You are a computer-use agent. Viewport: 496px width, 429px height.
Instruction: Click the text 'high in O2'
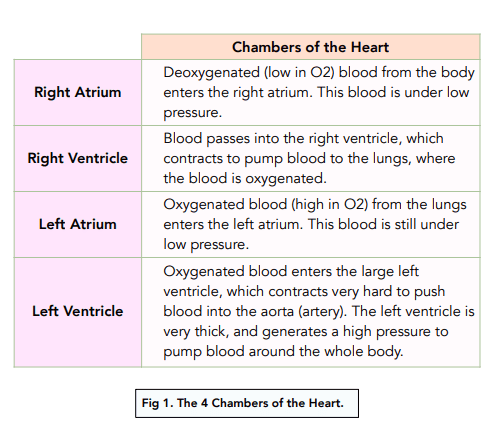point(330,204)
